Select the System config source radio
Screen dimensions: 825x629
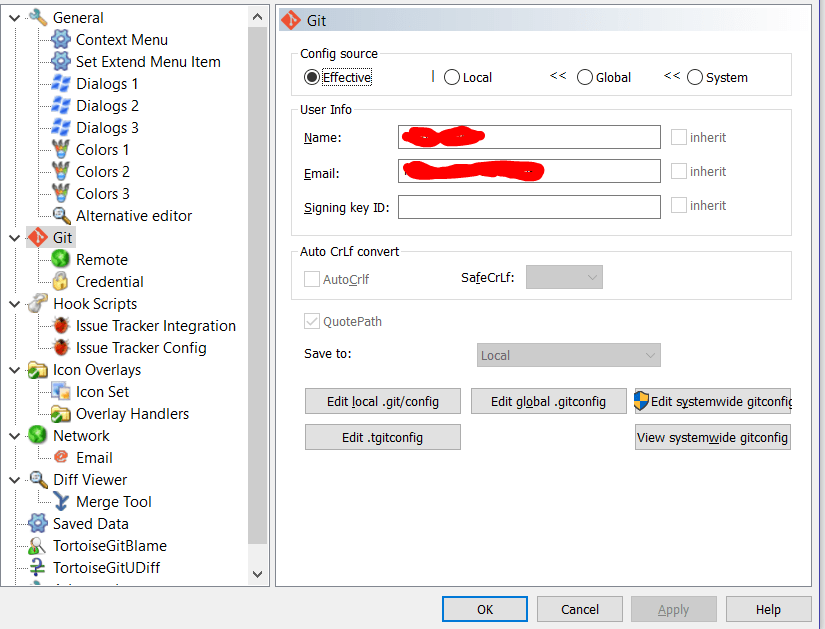[695, 77]
